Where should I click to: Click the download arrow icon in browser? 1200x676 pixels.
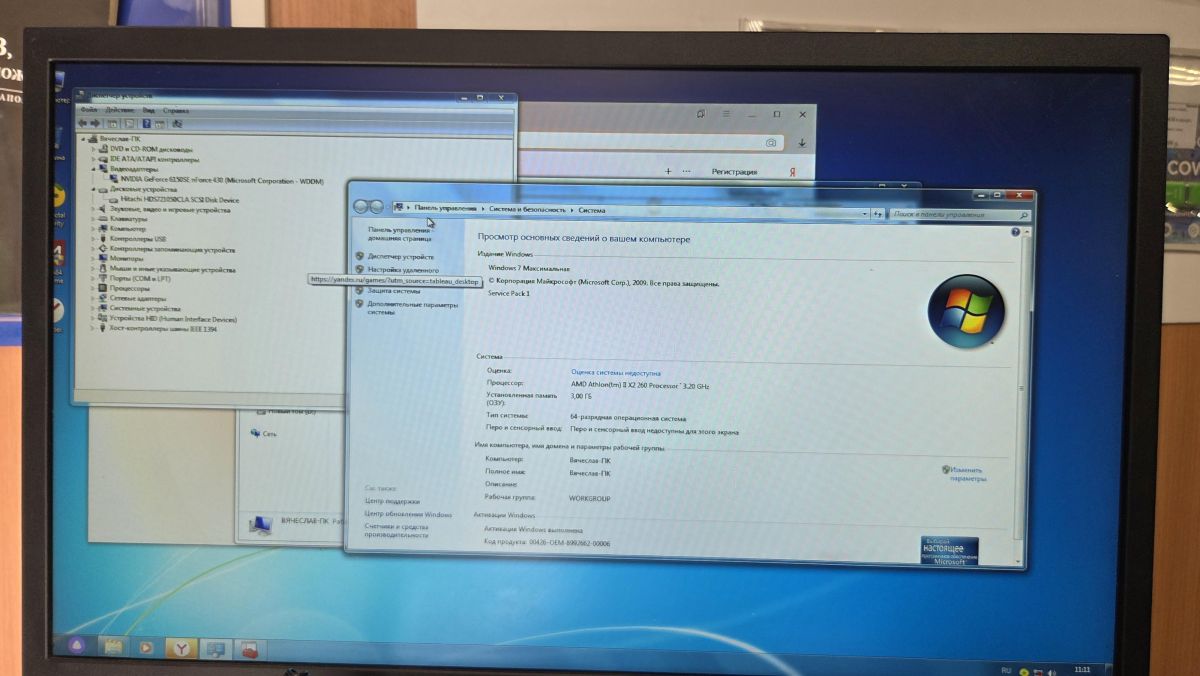click(801, 143)
